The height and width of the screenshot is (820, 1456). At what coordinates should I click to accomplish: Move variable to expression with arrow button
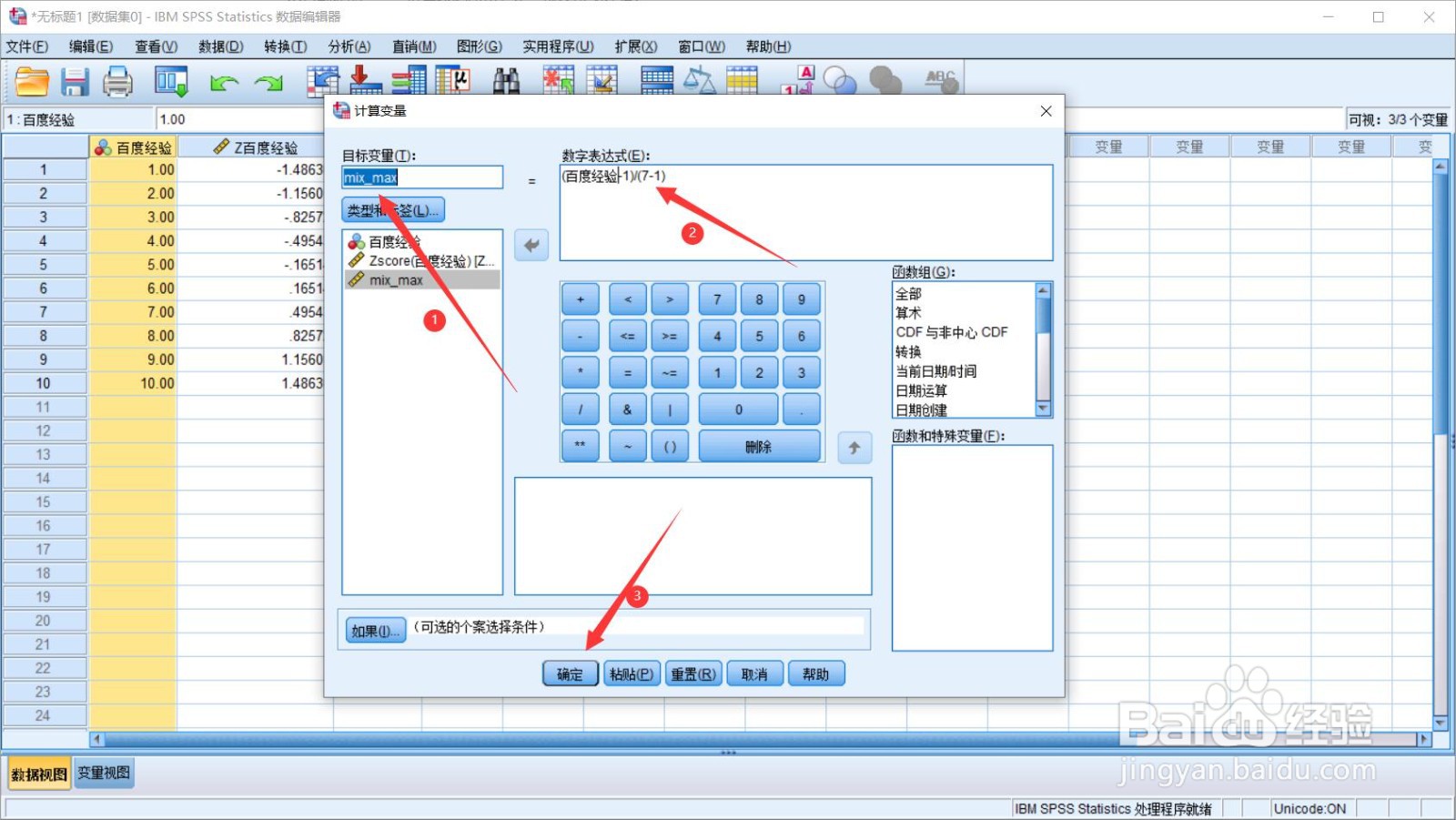[x=531, y=245]
